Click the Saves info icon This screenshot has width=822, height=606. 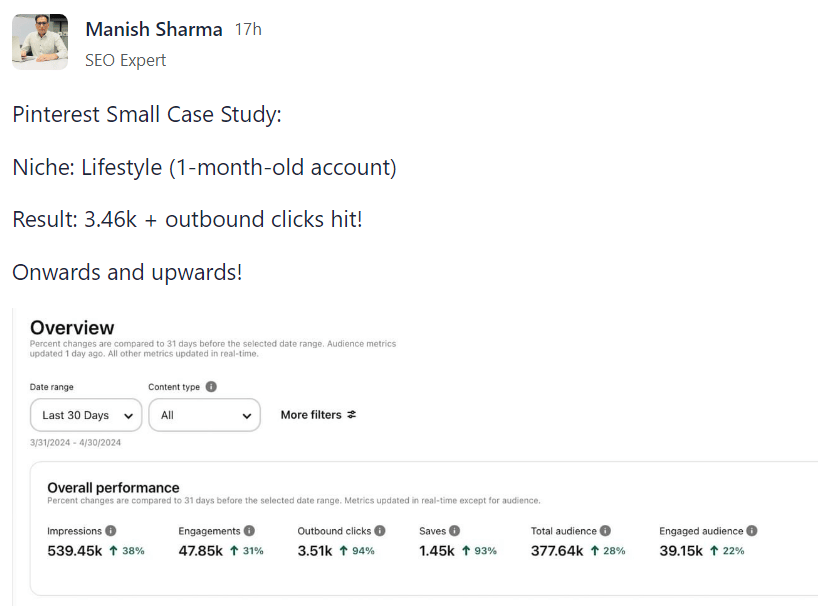tap(454, 531)
